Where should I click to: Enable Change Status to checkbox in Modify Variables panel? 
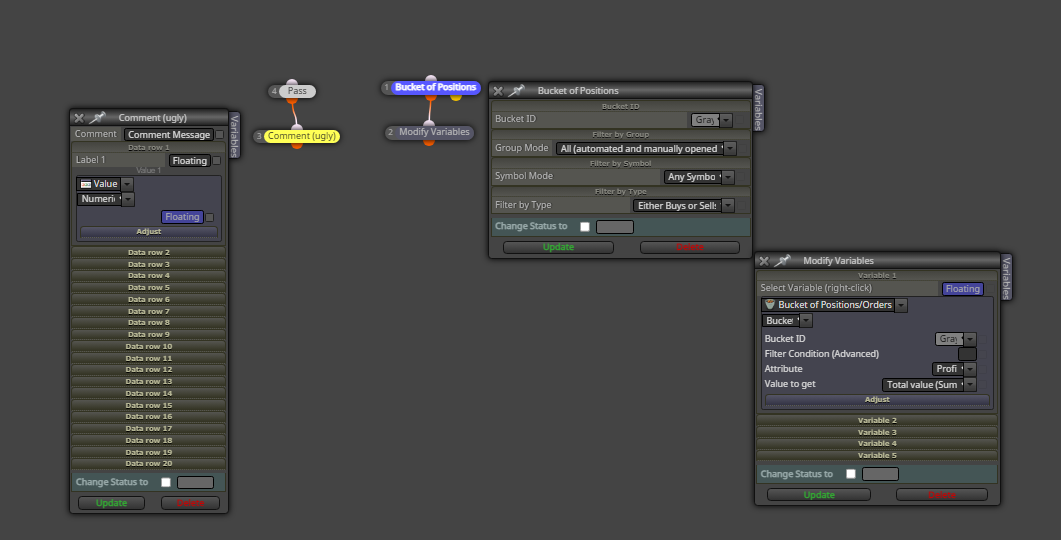pos(851,474)
